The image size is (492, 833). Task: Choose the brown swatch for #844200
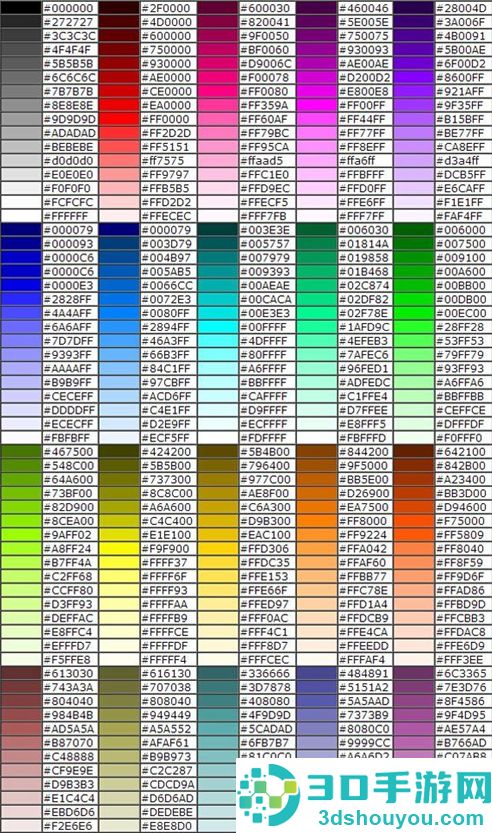coord(316,452)
